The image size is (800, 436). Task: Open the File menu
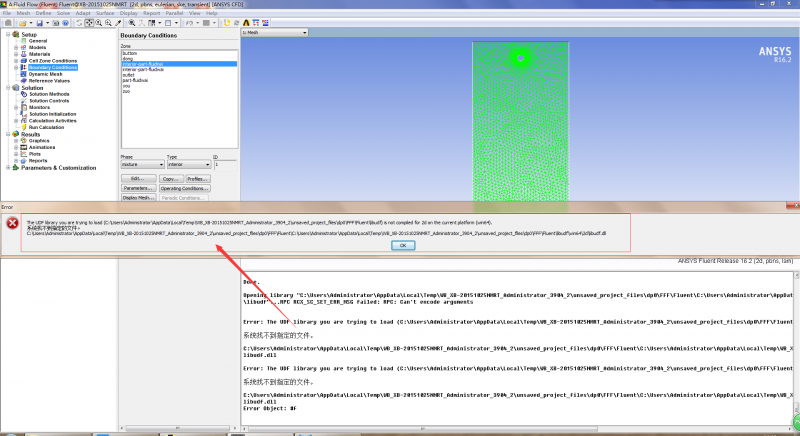click(7, 13)
